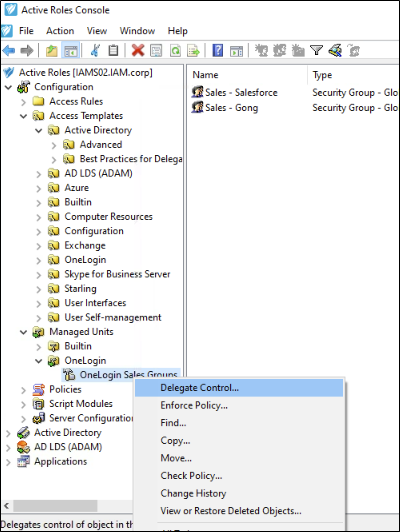Toggle the Show/Hide action pane icon
Viewport: 400px width, 532px height.
[x=236, y=51]
